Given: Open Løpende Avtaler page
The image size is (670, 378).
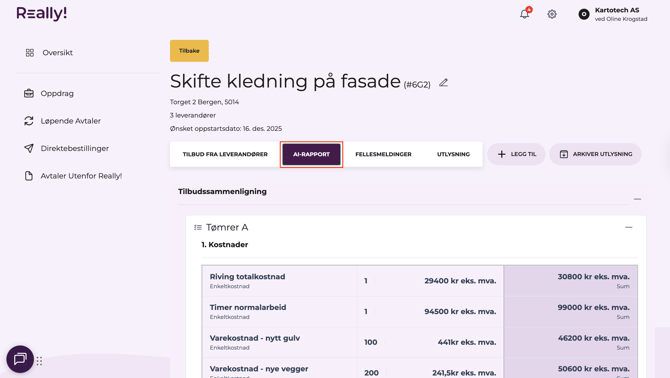Looking at the screenshot, I should pyautogui.click(x=71, y=121).
